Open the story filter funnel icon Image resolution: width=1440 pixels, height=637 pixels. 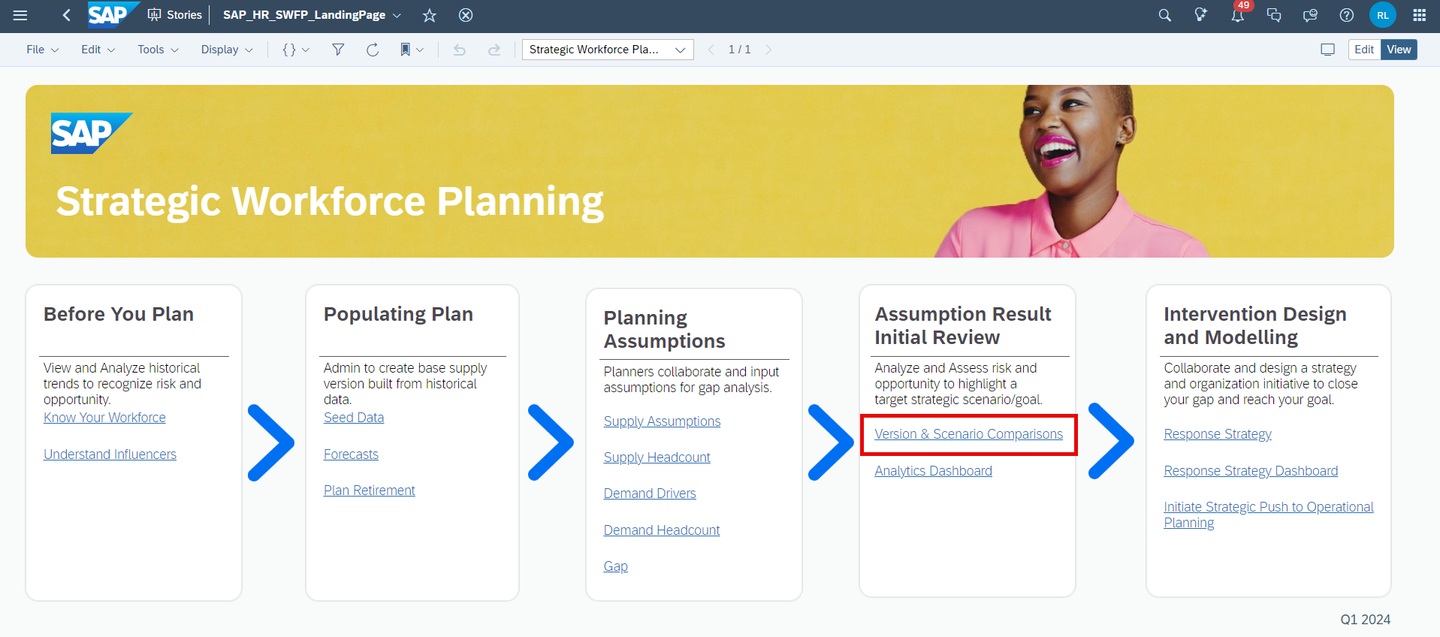pyautogui.click(x=338, y=49)
